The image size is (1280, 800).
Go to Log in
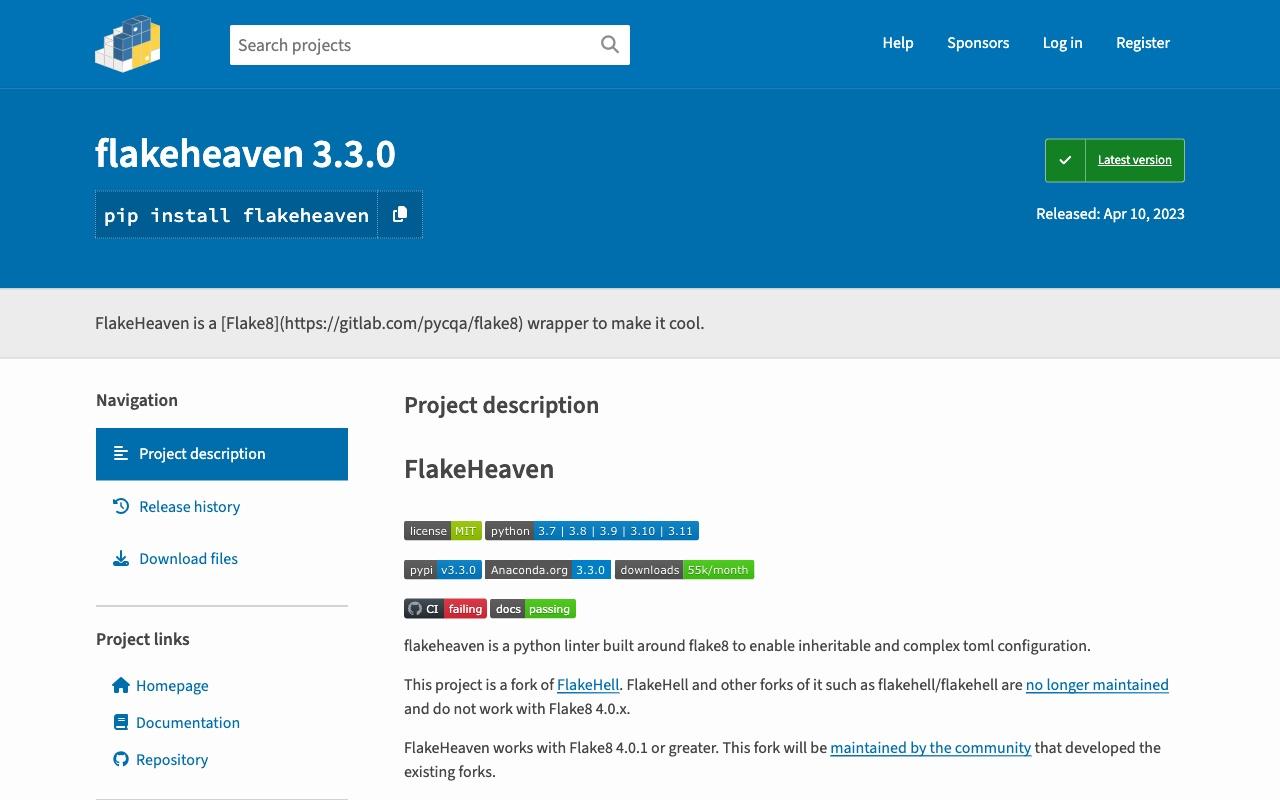pyautogui.click(x=1062, y=43)
